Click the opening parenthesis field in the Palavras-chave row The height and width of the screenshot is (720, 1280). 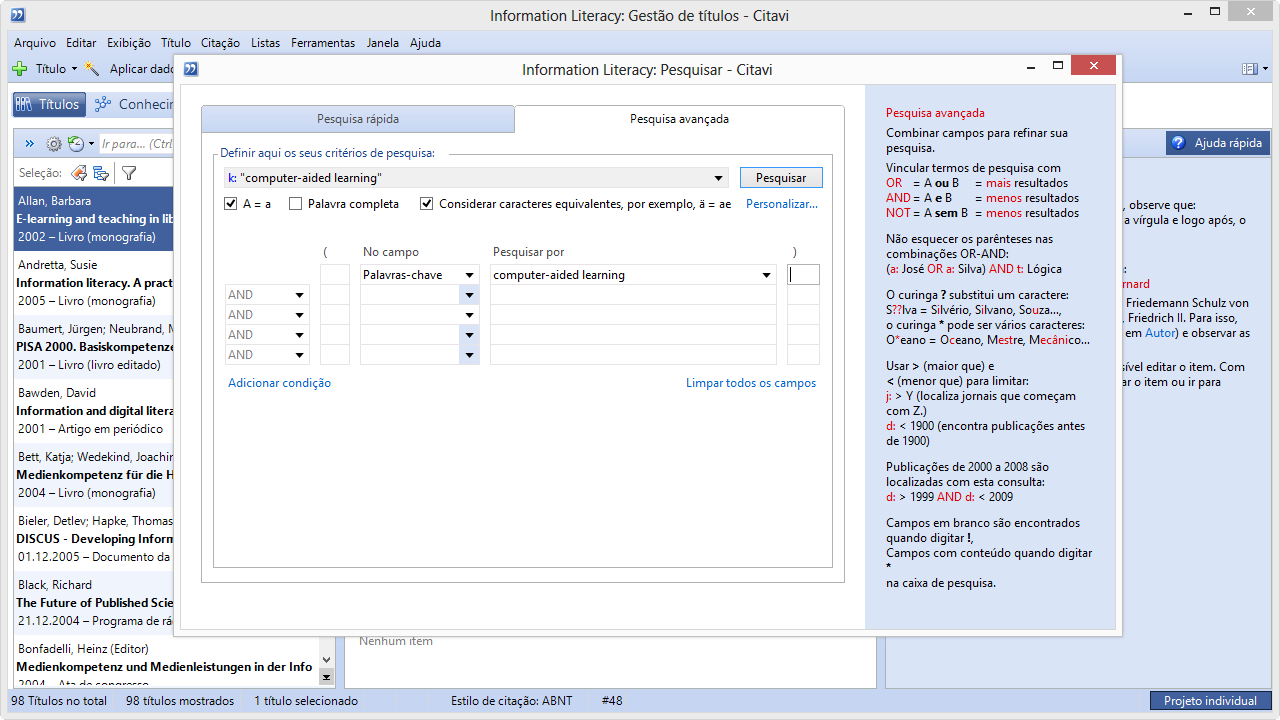click(x=335, y=275)
